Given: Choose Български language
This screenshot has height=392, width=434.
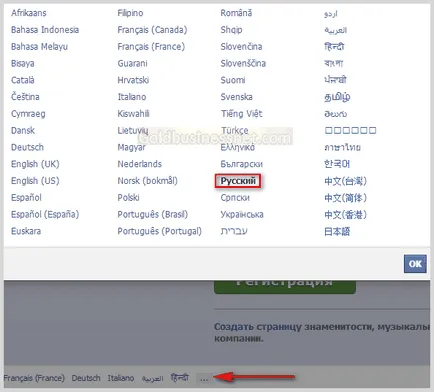Looking at the screenshot, I should click(x=242, y=164).
